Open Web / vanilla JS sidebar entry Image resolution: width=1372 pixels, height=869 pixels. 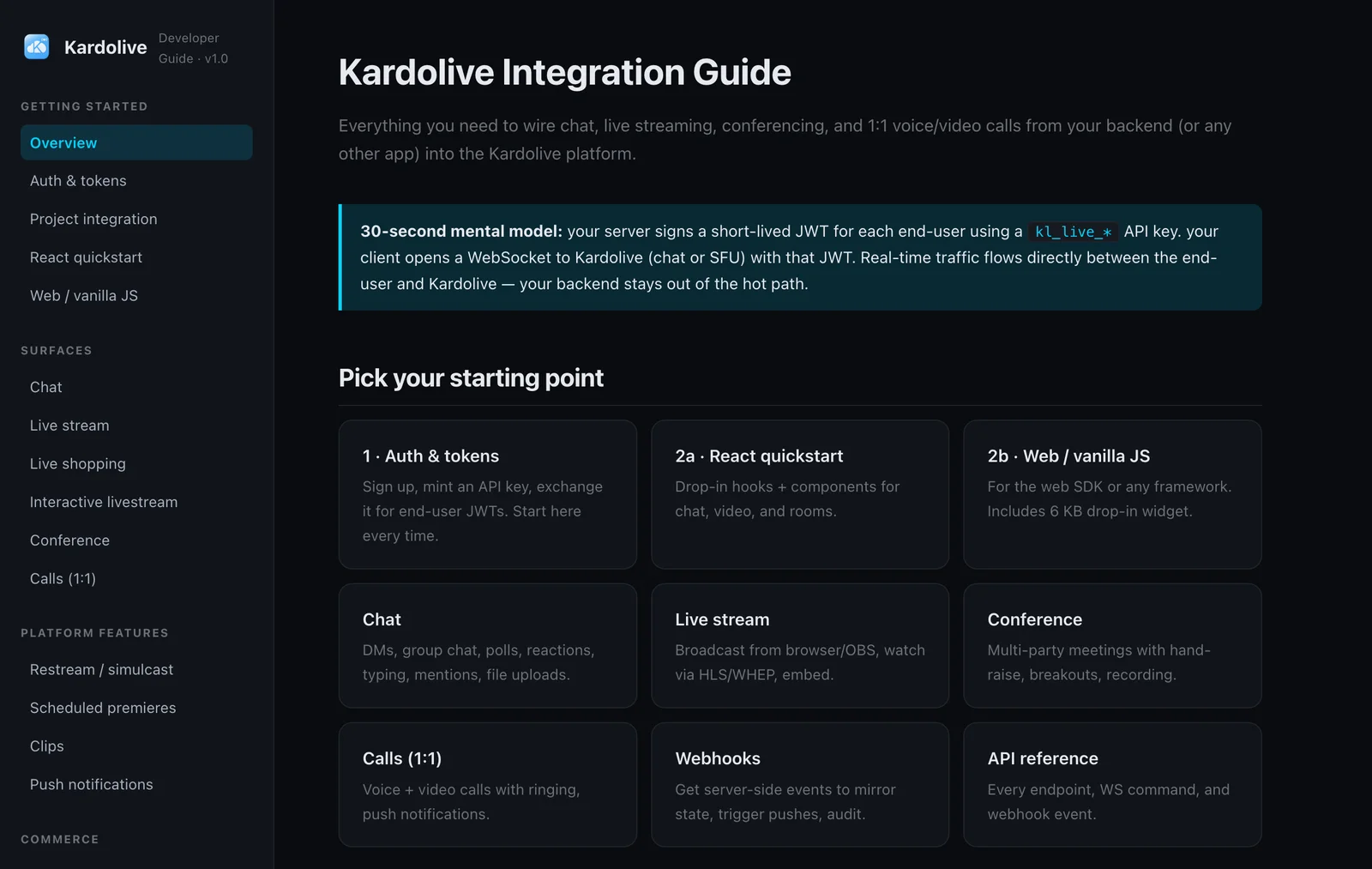pyautogui.click(x=136, y=295)
